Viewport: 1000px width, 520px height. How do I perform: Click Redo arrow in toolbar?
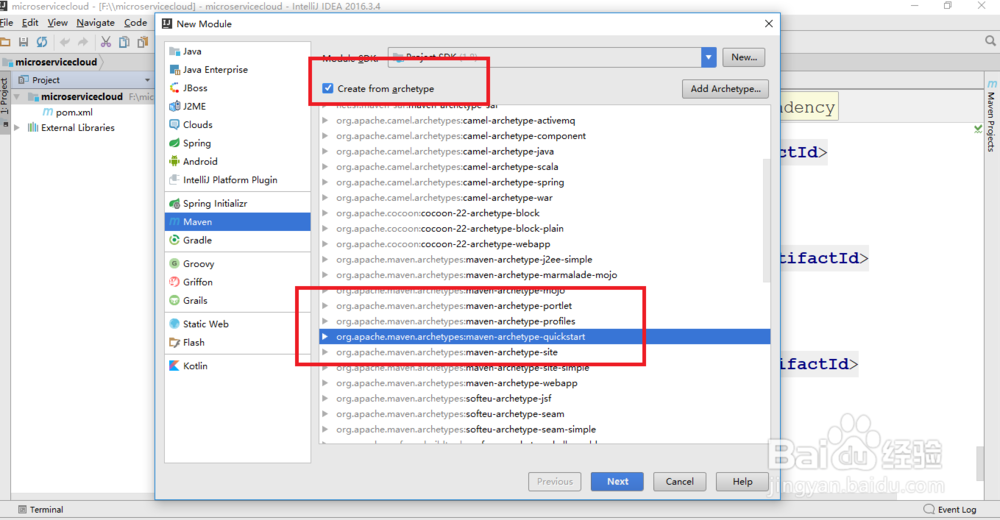(83, 42)
